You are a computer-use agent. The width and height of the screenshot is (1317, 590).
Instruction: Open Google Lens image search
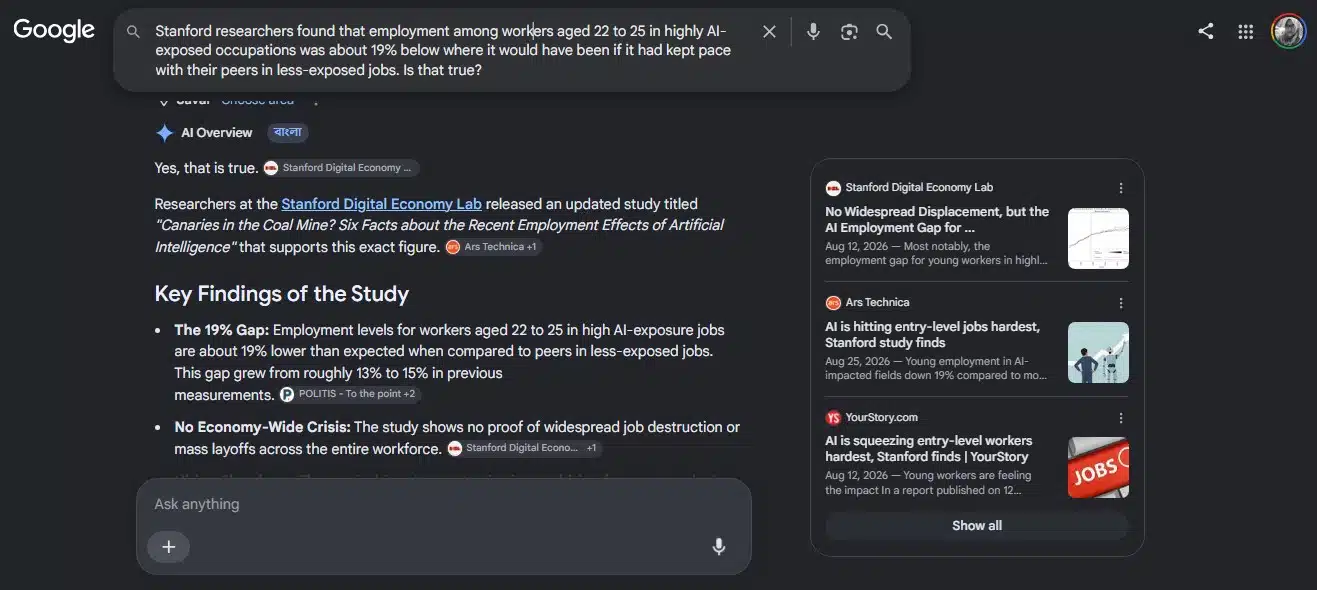849,32
